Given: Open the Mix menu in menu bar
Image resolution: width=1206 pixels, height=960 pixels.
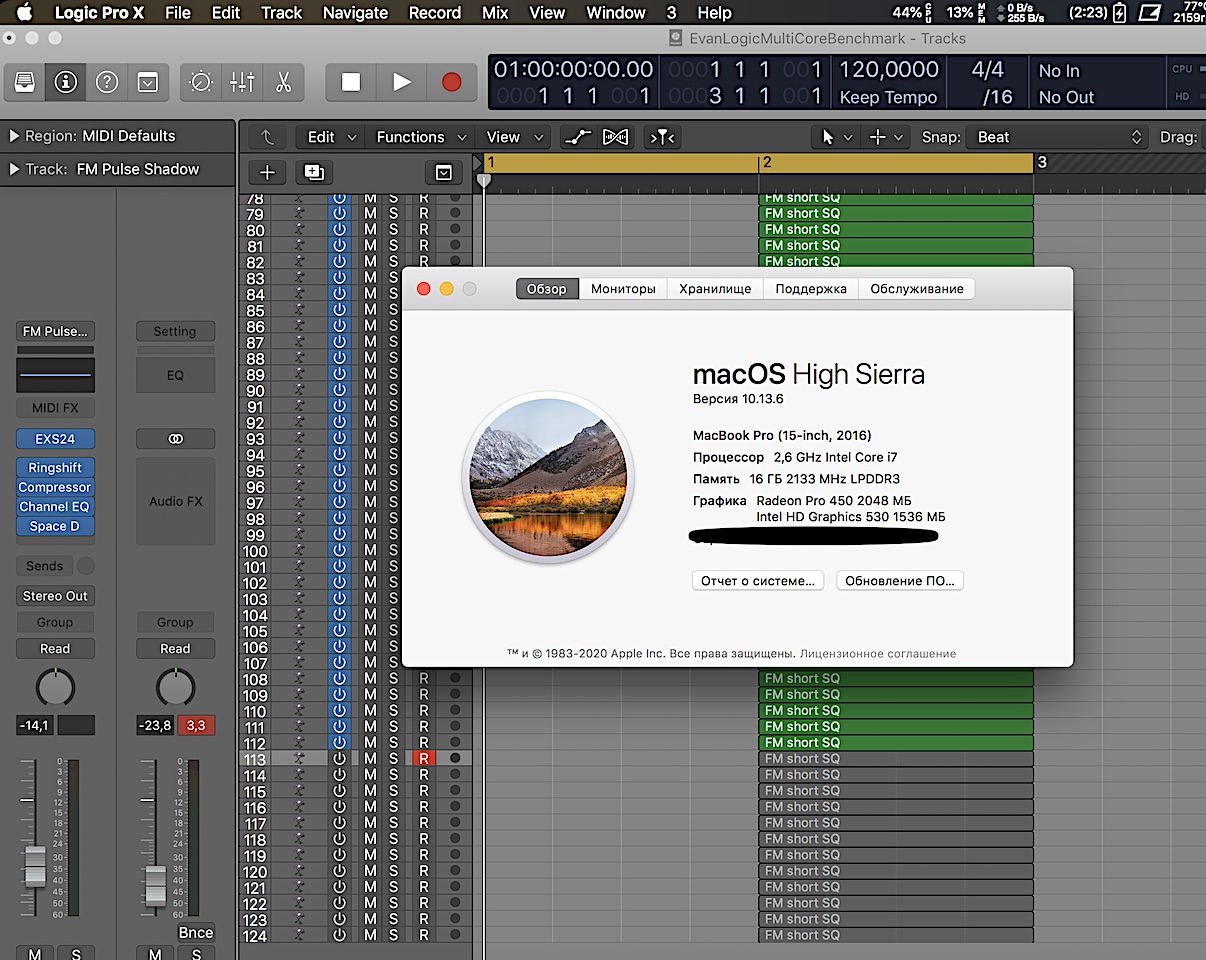Looking at the screenshot, I should [495, 13].
